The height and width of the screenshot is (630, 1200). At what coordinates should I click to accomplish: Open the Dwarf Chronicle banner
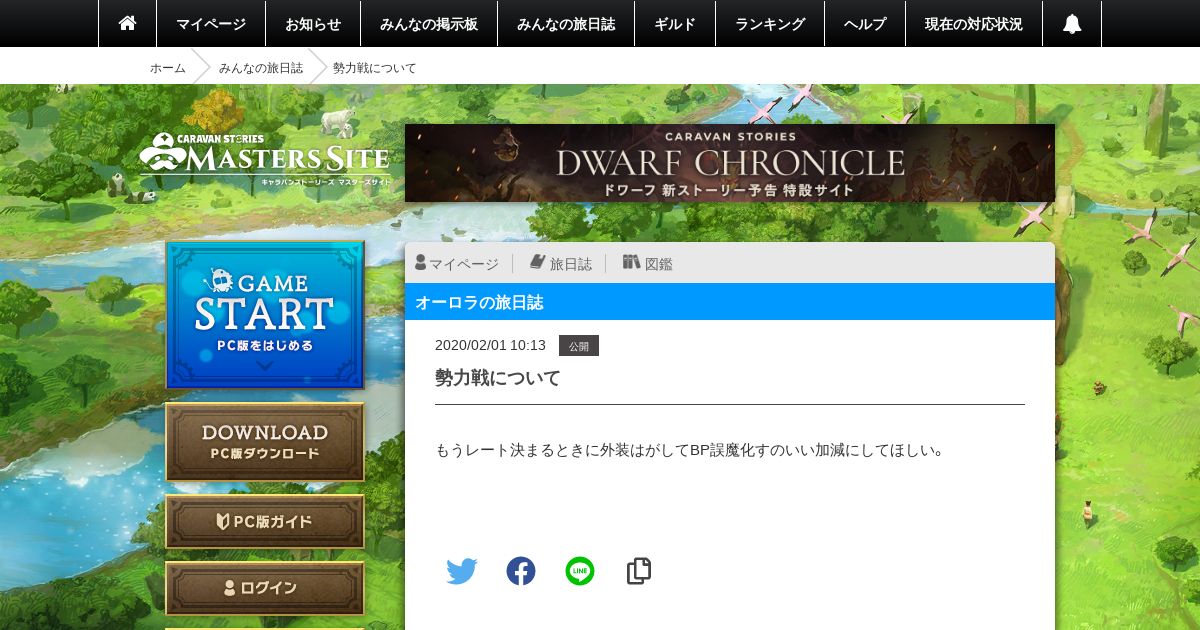730,163
